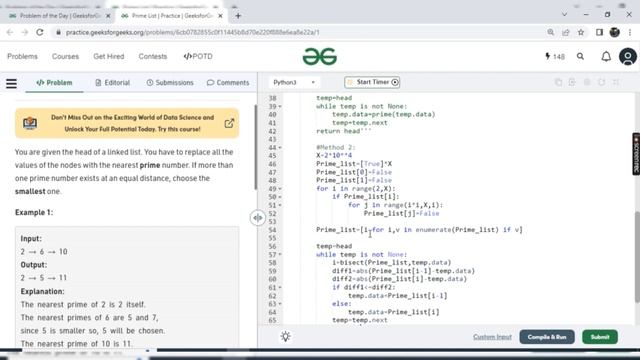
Task: Click the problem description scrollbar
Action: click(256, 147)
